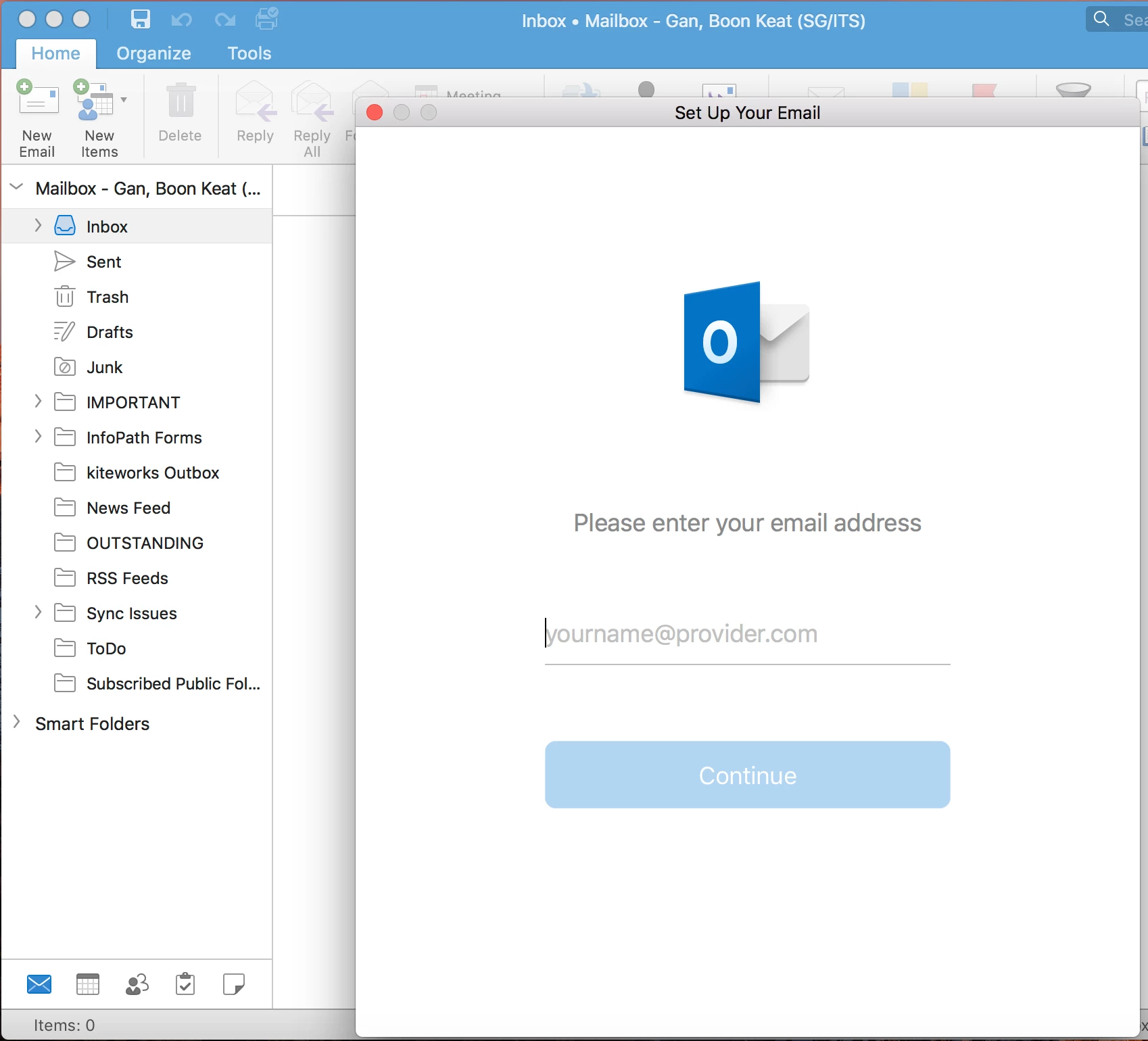Click the Reply icon
The height and width of the screenshot is (1041, 1148).
coord(256,101)
